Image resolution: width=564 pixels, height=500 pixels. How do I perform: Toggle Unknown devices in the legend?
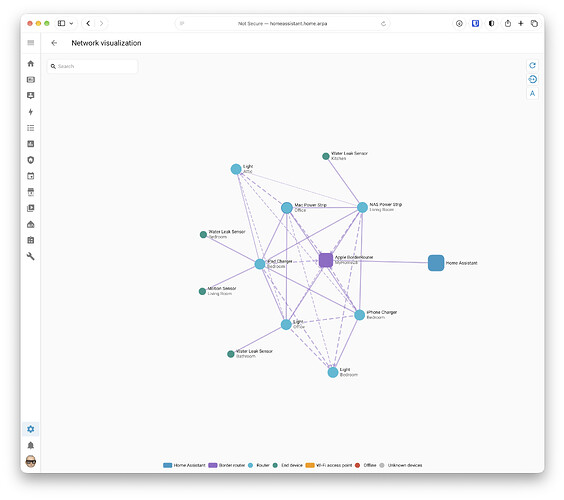pos(401,465)
